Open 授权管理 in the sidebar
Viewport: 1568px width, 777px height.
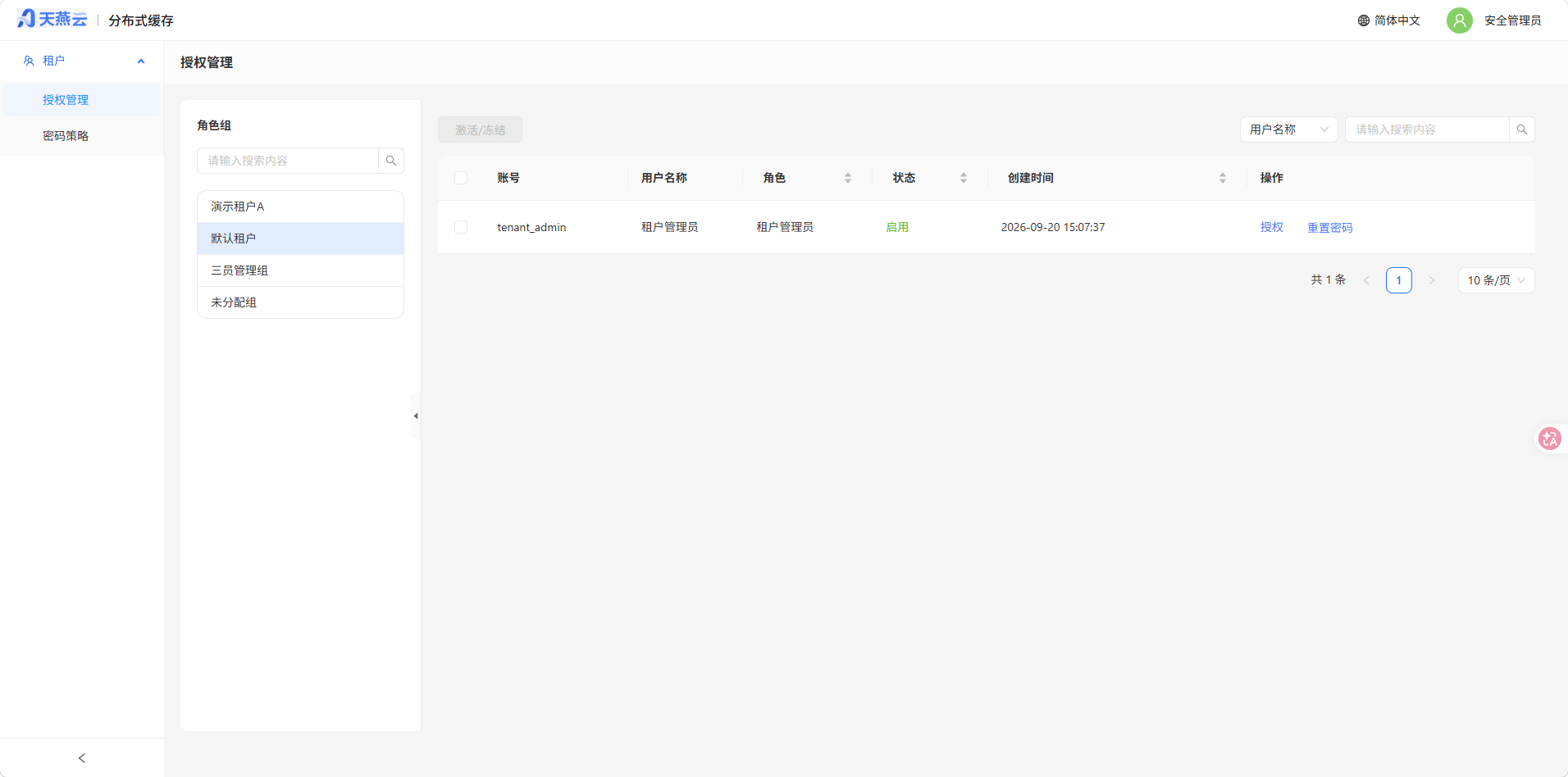(81, 100)
